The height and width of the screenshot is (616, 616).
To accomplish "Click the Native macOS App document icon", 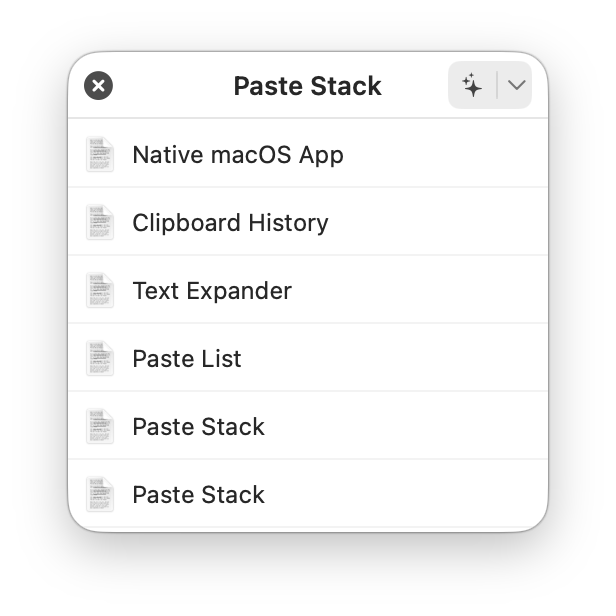I will coord(100,155).
